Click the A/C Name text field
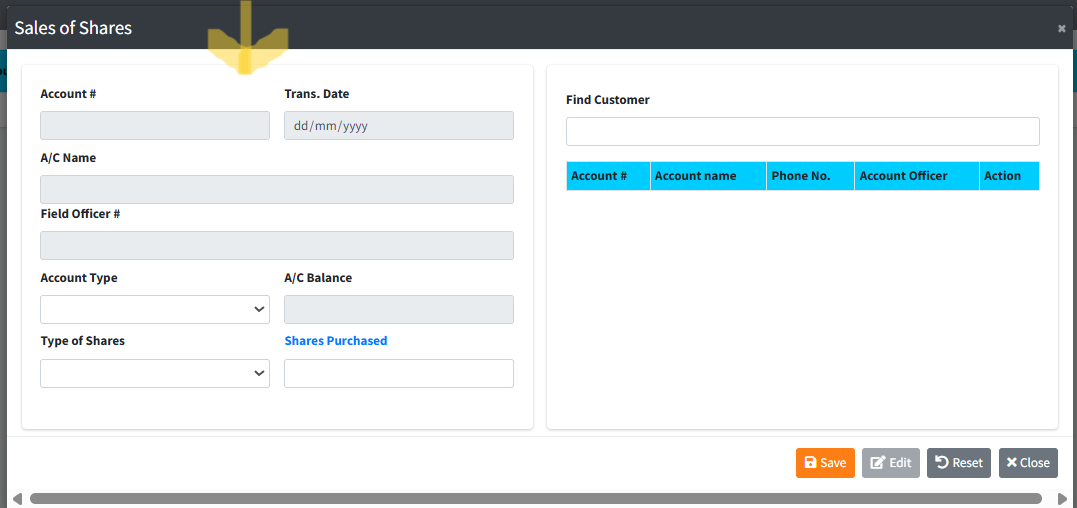This screenshot has width=1077, height=508. click(277, 190)
